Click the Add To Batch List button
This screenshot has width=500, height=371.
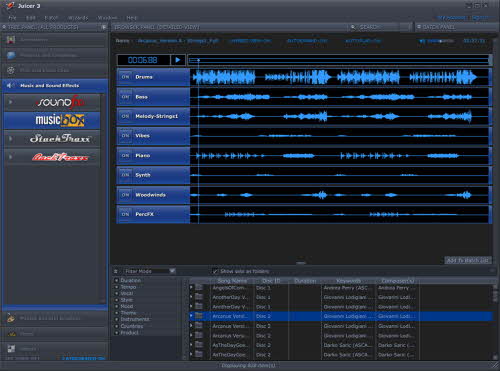click(468, 260)
